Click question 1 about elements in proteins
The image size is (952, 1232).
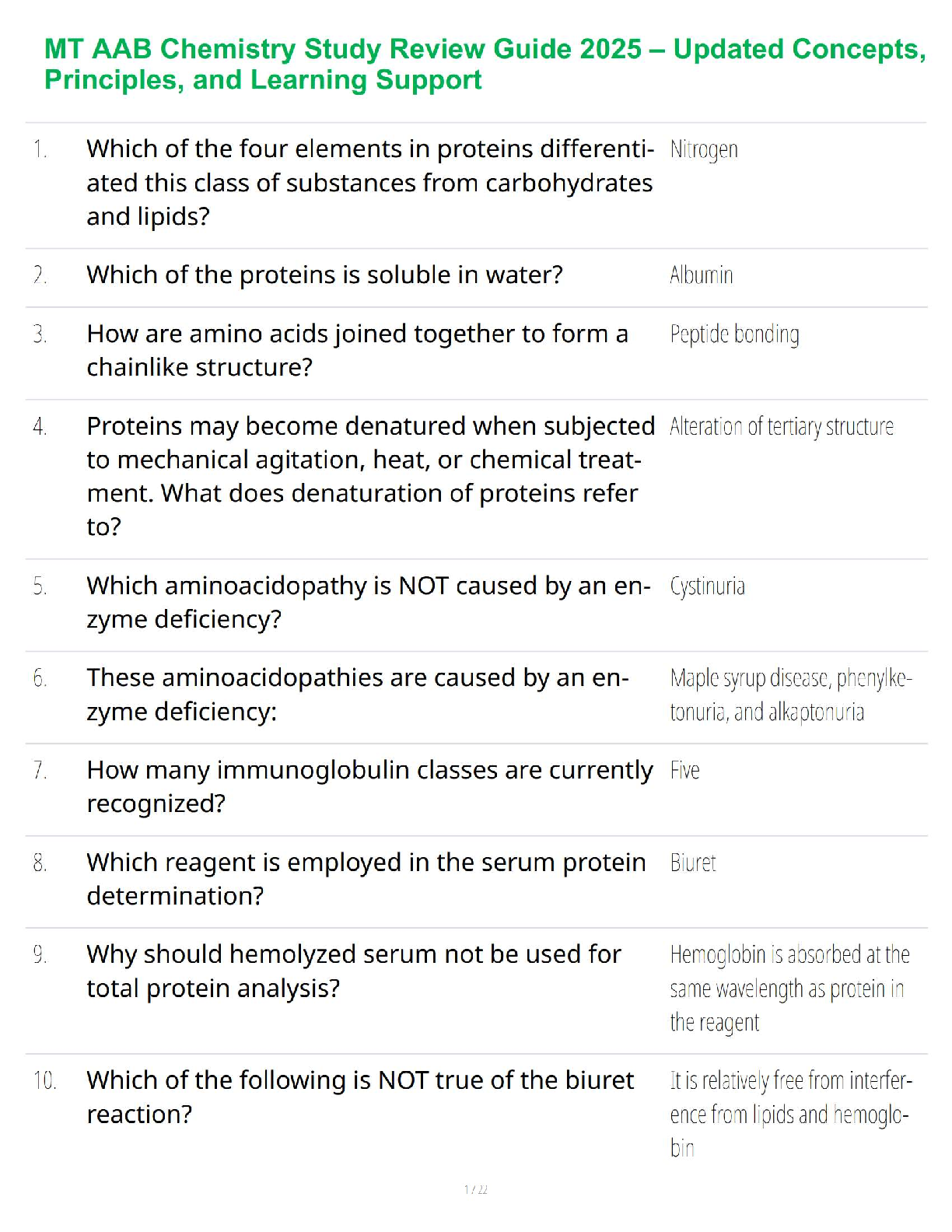tap(369, 182)
